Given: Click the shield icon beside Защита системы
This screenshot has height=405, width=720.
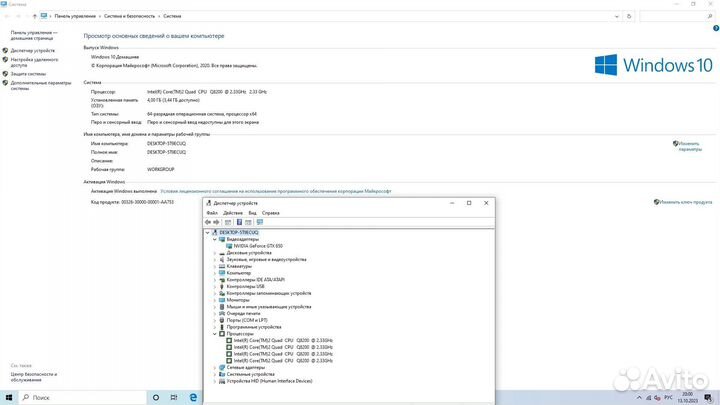Looking at the screenshot, I should point(5,73).
